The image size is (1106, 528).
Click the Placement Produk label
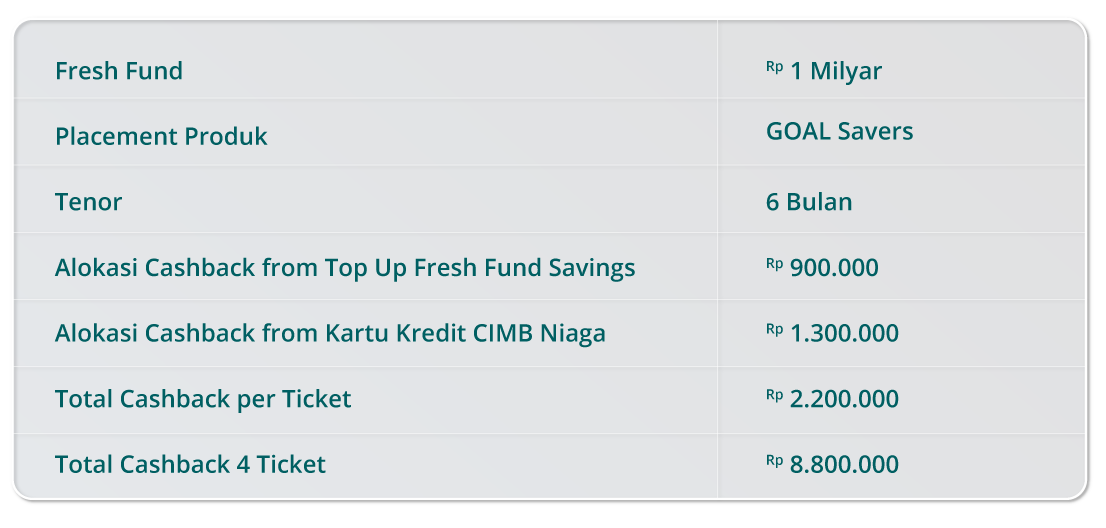pos(161,136)
